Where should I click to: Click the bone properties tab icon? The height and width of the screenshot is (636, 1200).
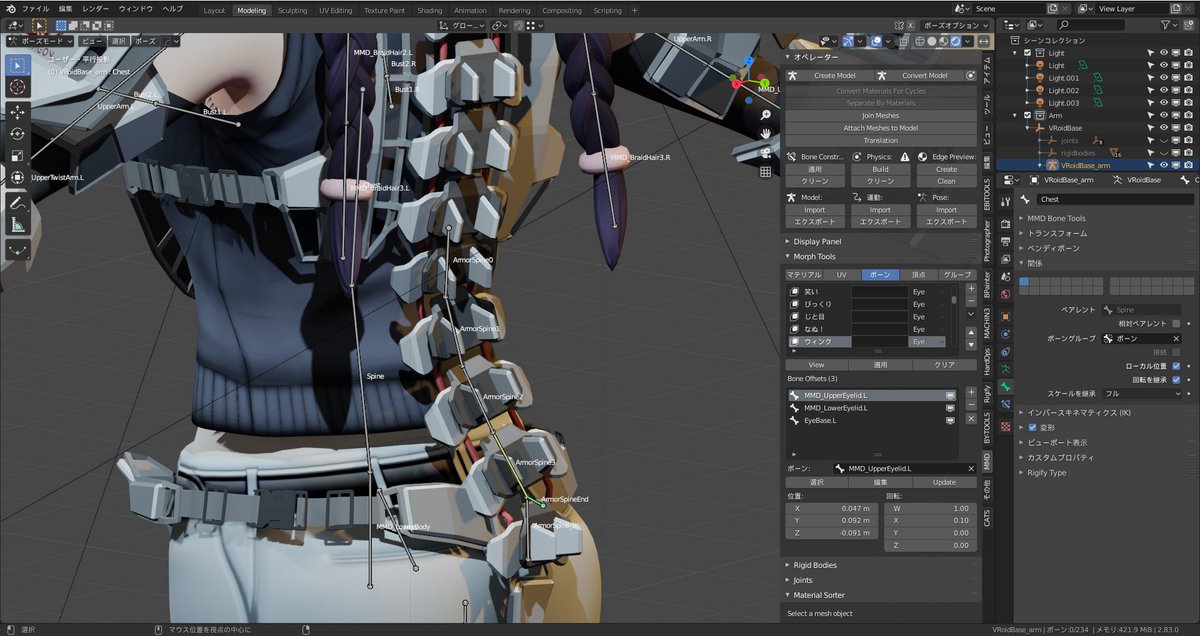click(1005, 385)
